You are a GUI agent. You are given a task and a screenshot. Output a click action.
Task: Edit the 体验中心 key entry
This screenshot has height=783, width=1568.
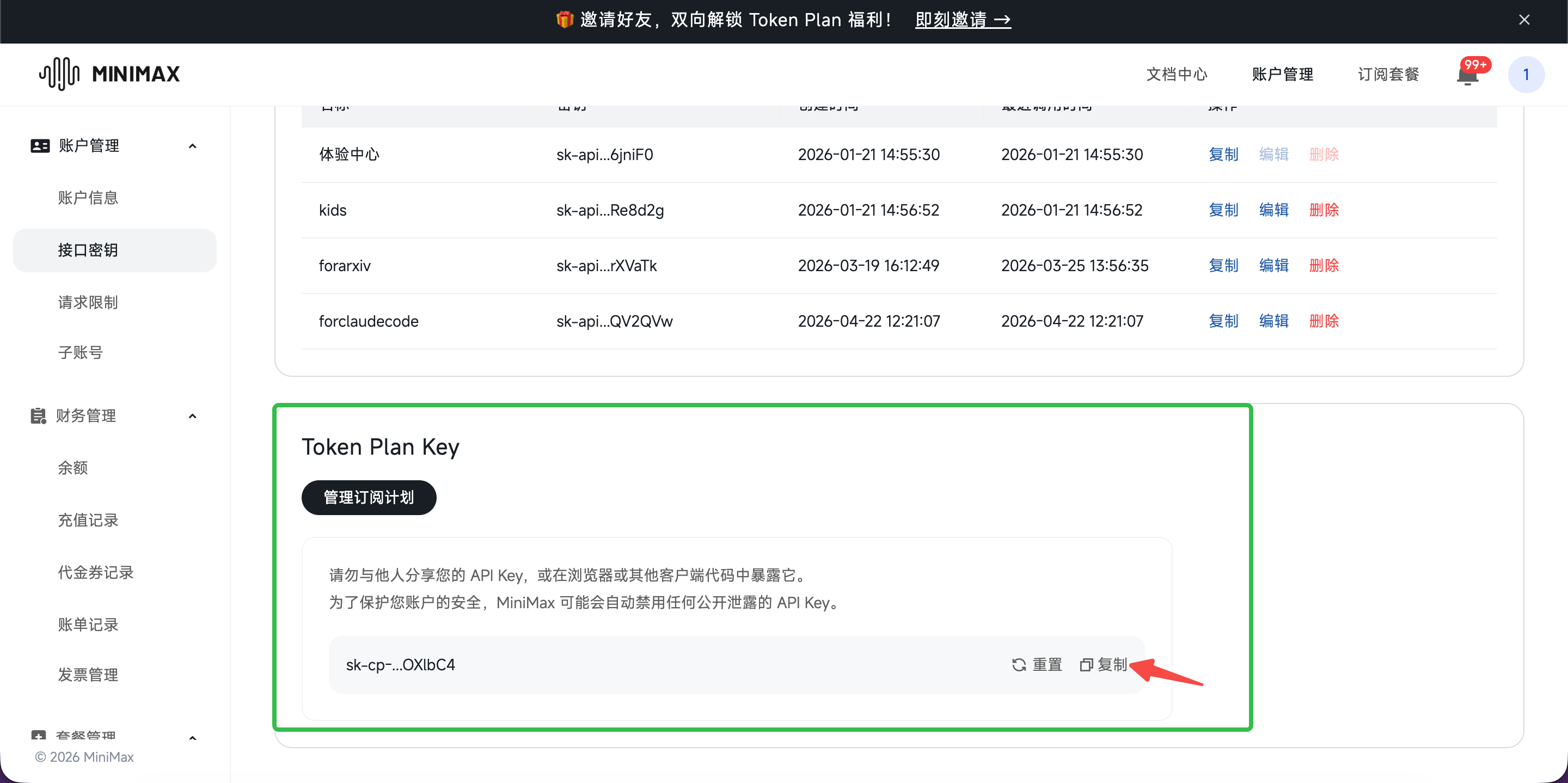(1274, 155)
